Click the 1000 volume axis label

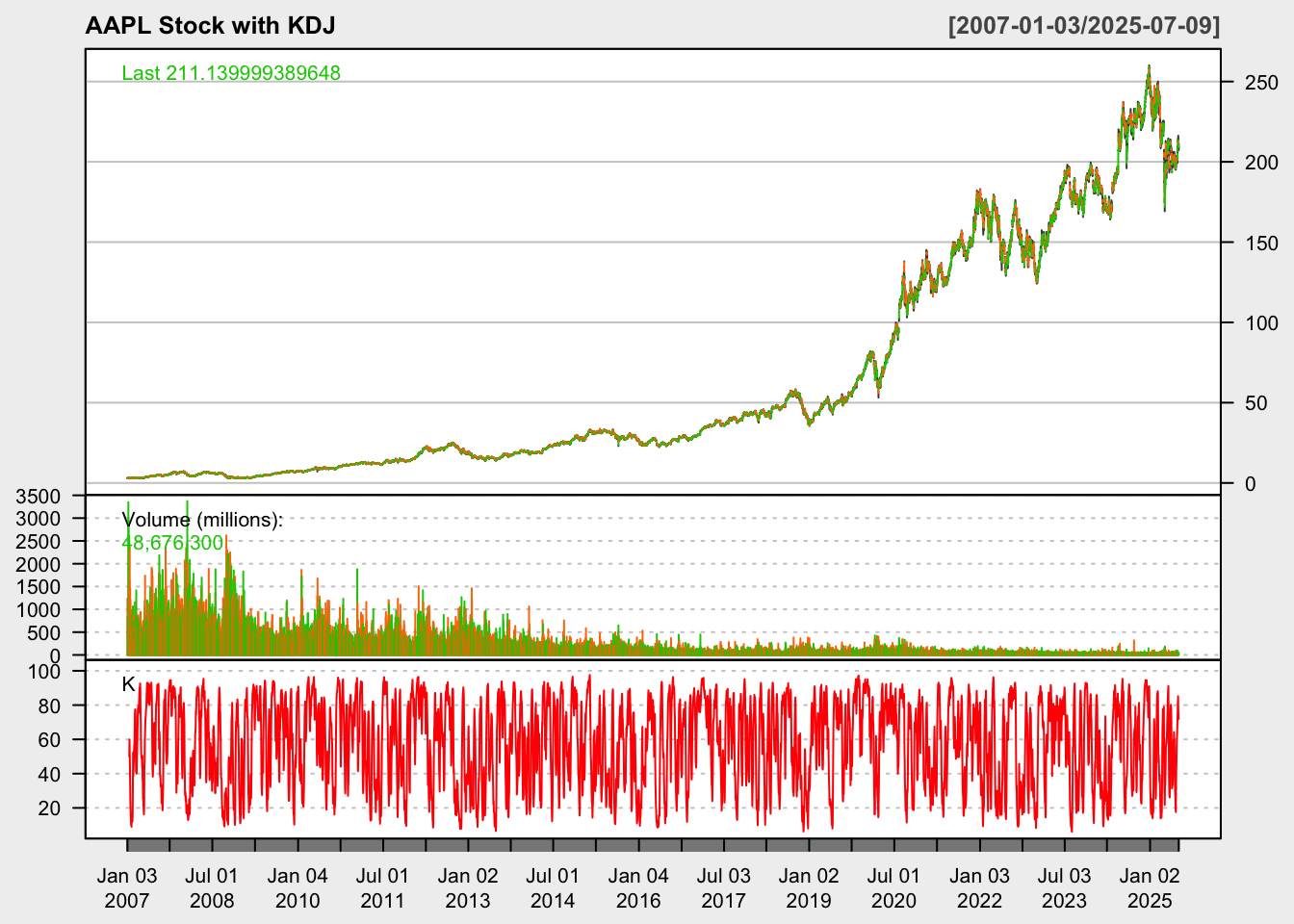(38, 610)
